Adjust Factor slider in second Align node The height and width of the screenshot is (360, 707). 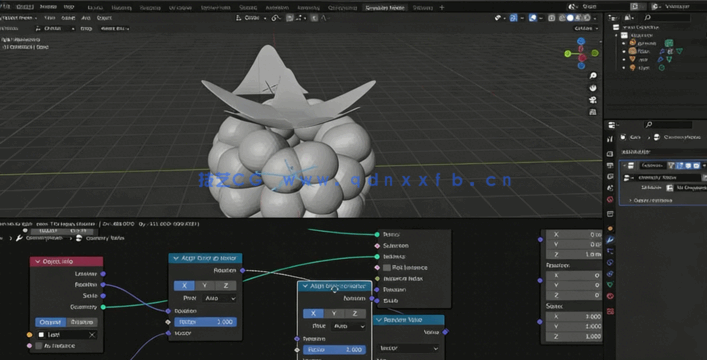click(x=335, y=350)
